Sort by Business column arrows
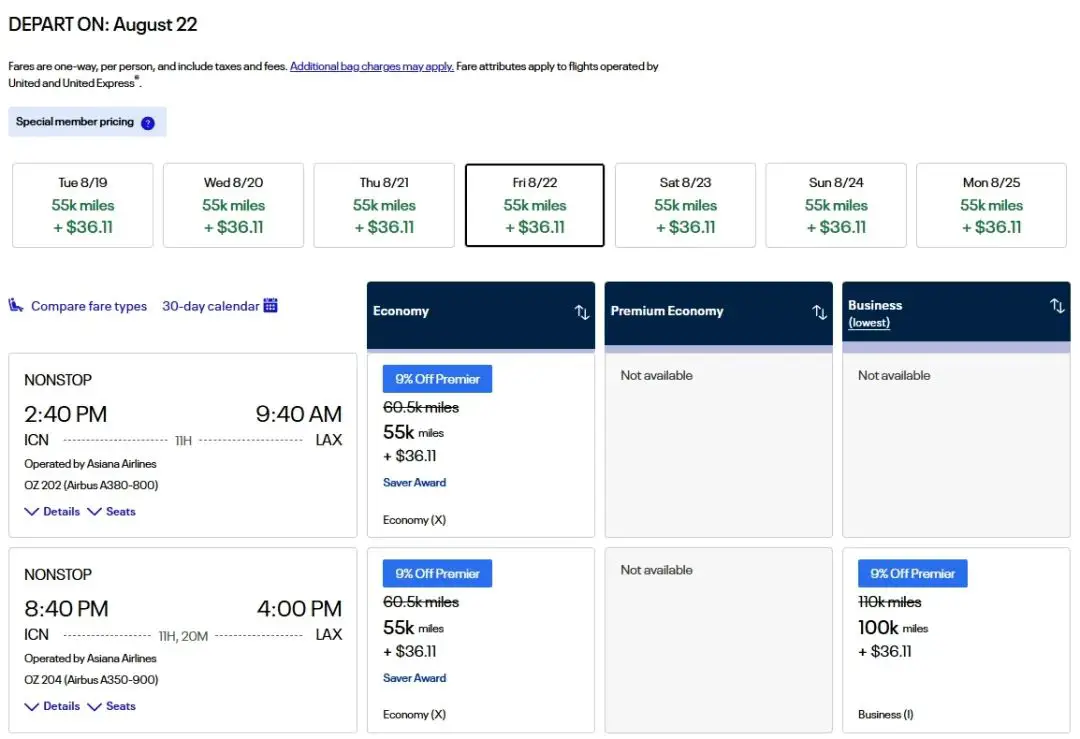The width and height of the screenshot is (1080, 739). pyautogui.click(x=1057, y=306)
